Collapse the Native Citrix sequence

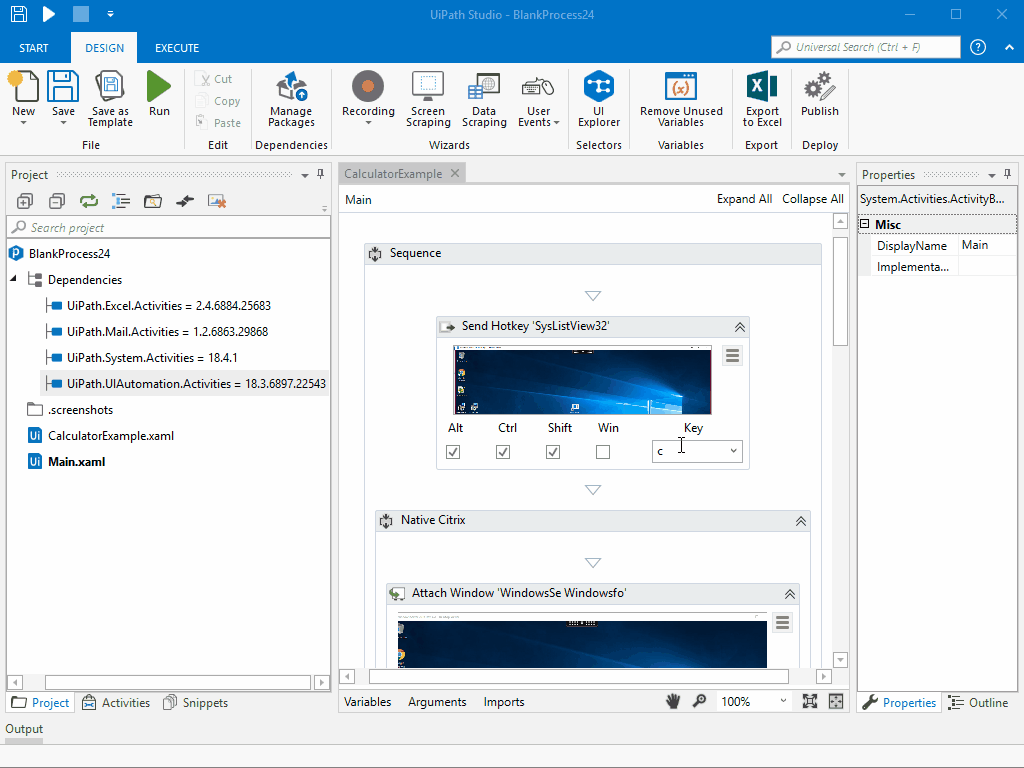pos(801,521)
